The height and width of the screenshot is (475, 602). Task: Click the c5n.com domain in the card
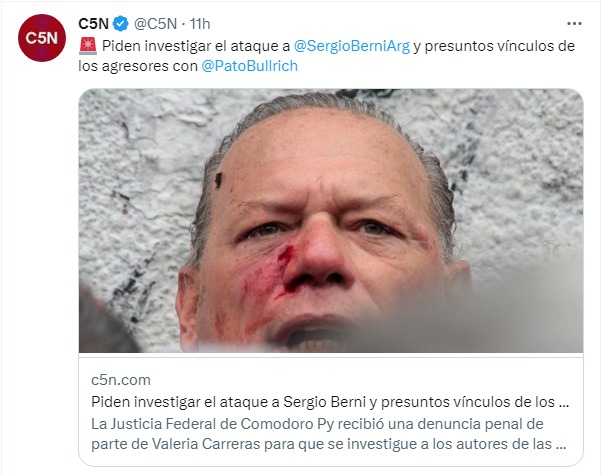(x=121, y=380)
